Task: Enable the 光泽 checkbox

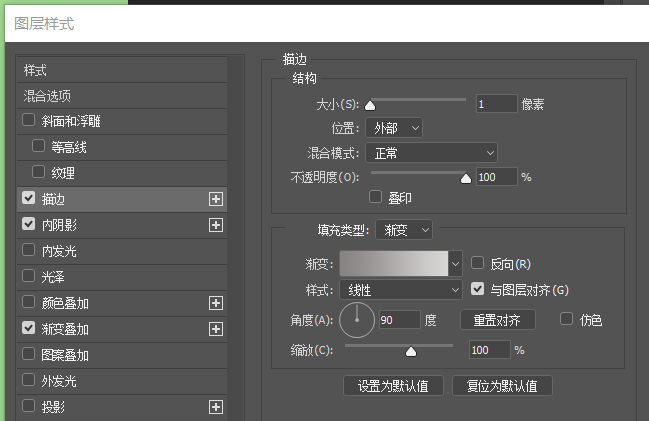Action: [29, 276]
